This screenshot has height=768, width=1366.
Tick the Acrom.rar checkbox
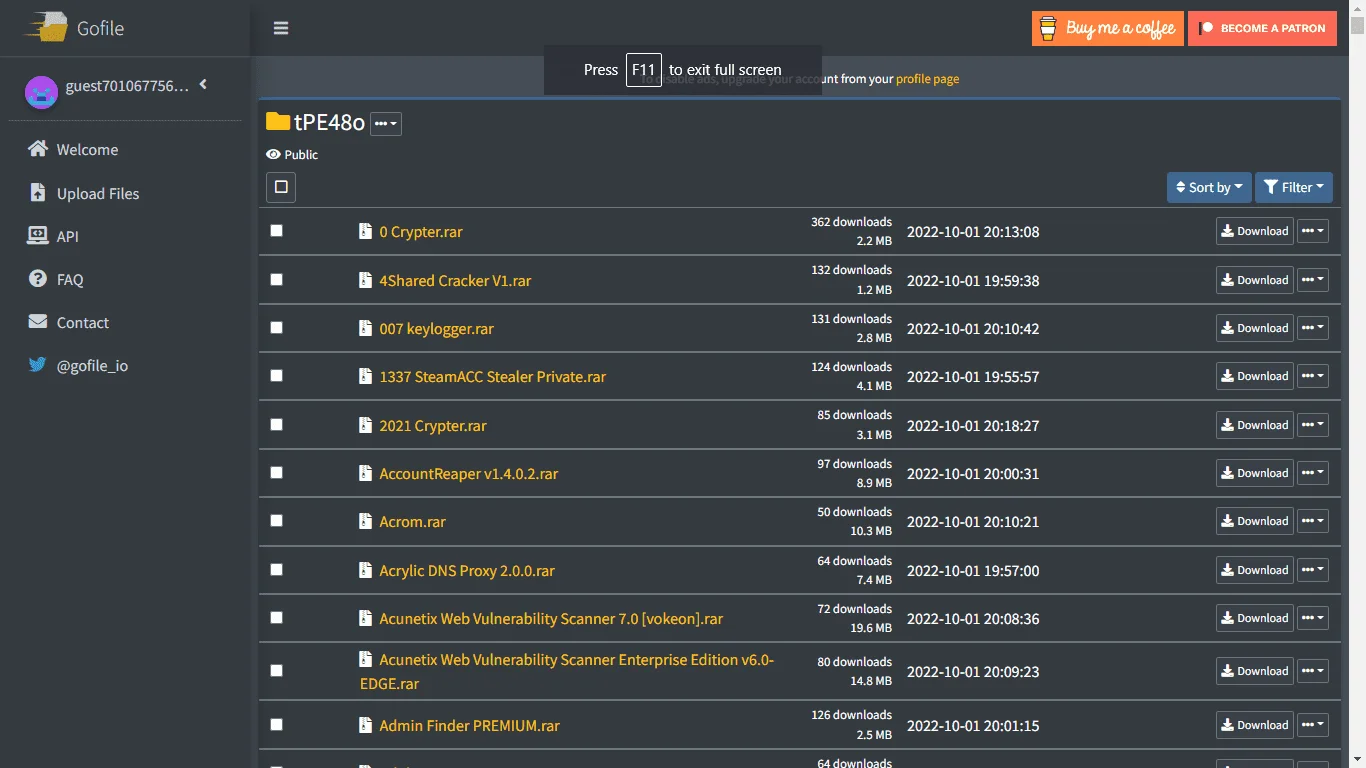[277, 520]
